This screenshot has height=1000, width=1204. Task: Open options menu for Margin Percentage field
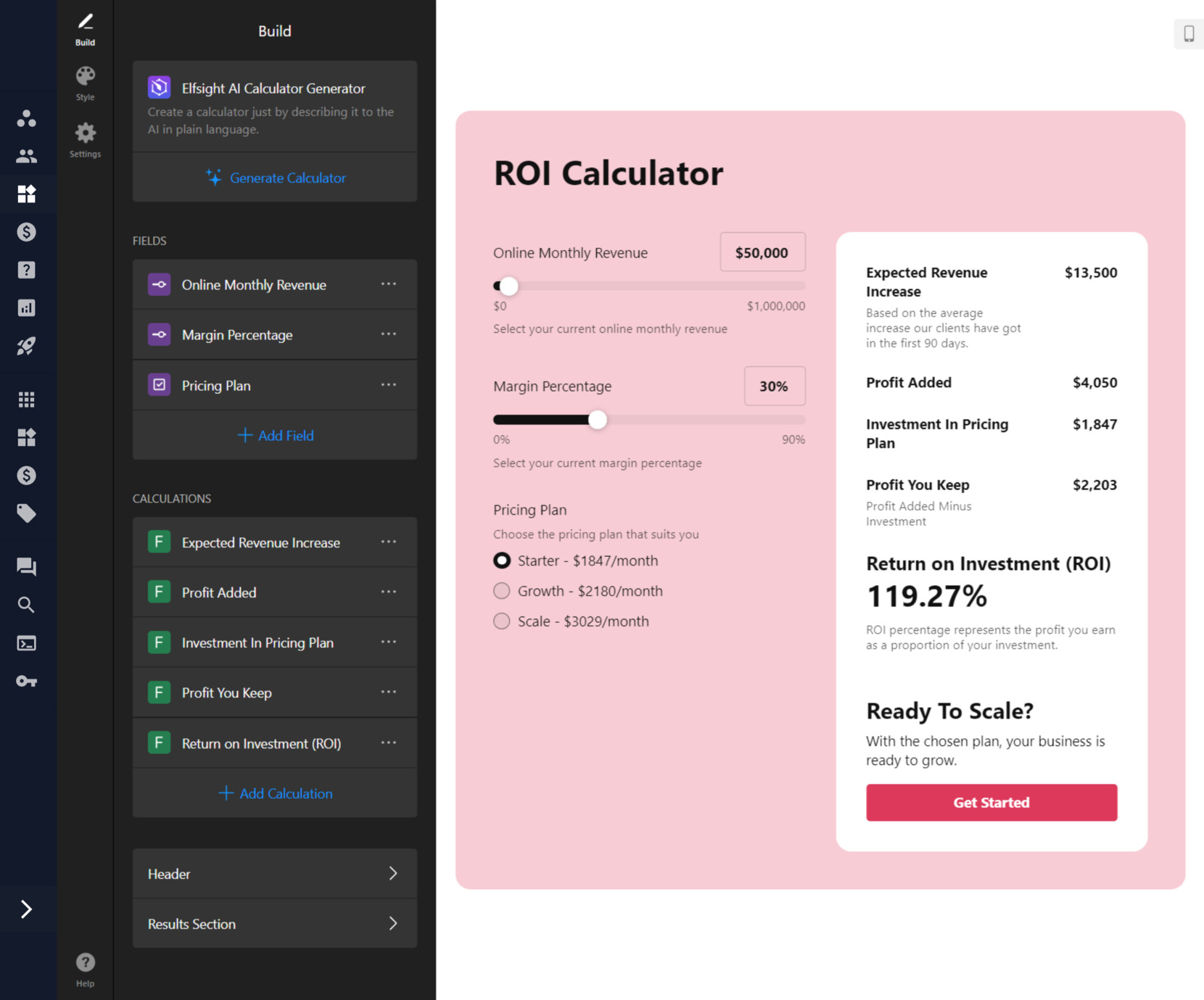389,334
